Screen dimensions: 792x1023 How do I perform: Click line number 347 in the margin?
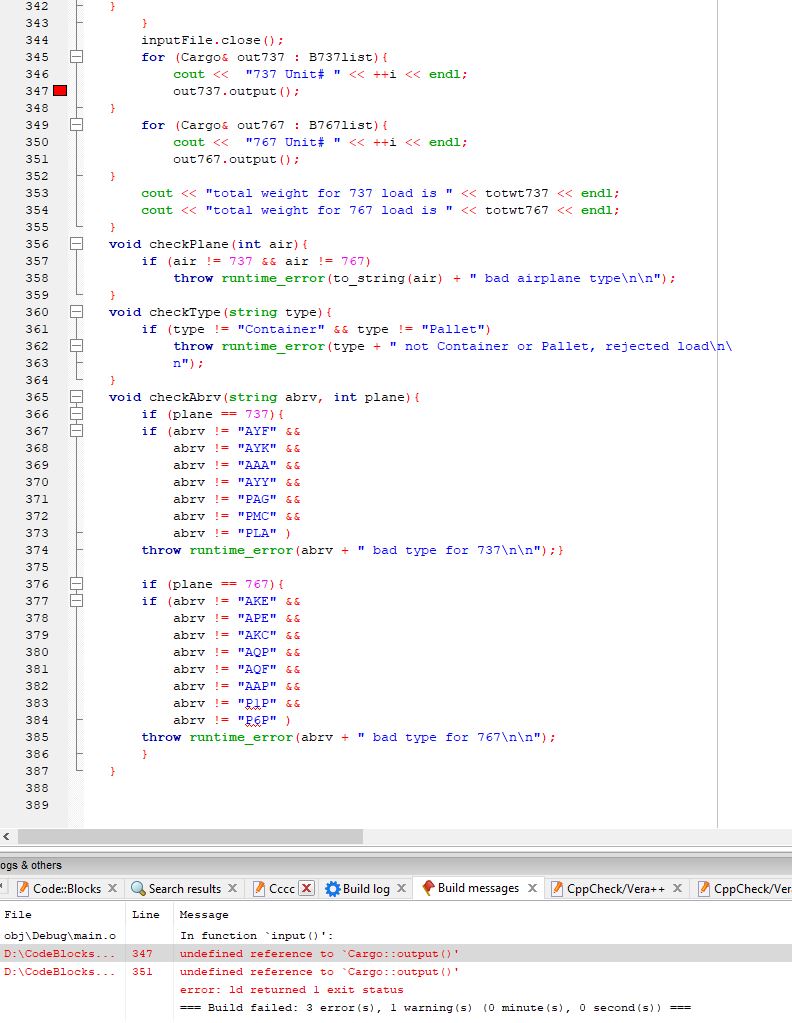(37, 91)
